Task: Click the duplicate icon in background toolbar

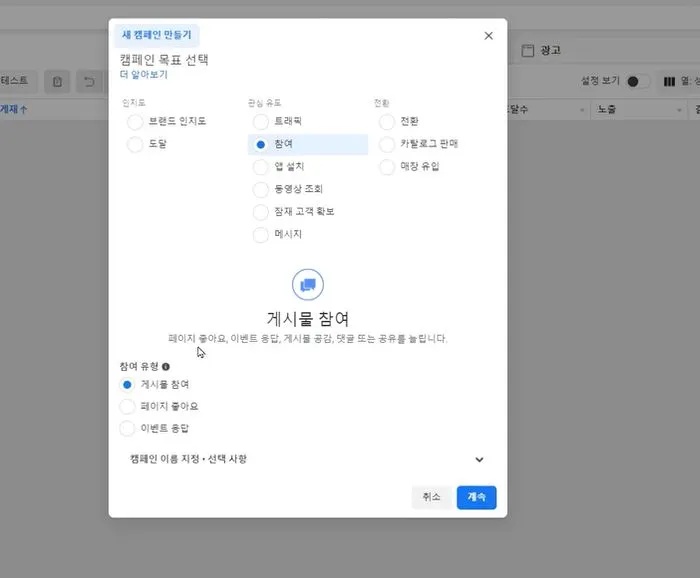Action: (x=57, y=82)
